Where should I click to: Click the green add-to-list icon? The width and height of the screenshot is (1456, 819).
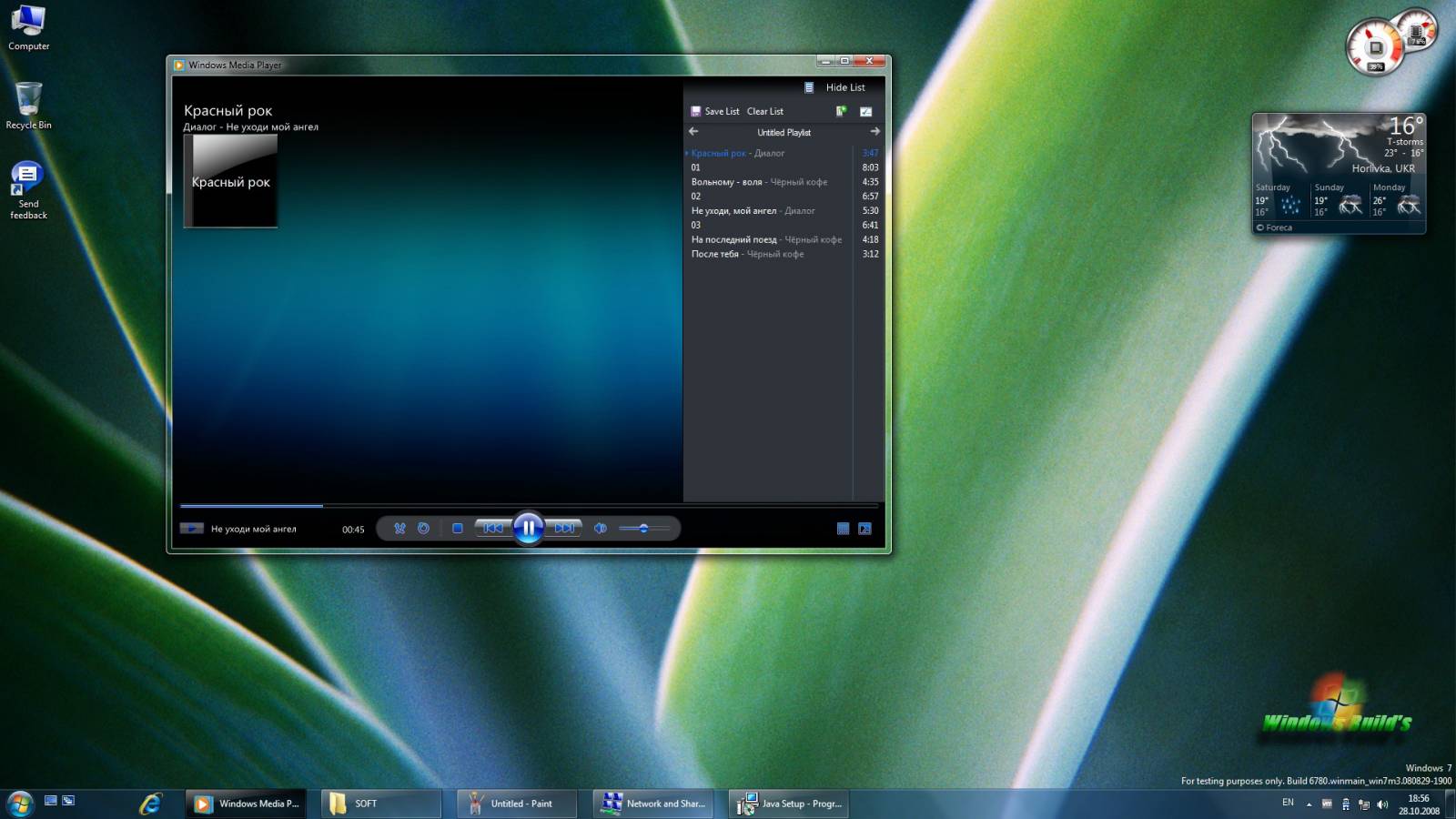[x=841, y=111]
